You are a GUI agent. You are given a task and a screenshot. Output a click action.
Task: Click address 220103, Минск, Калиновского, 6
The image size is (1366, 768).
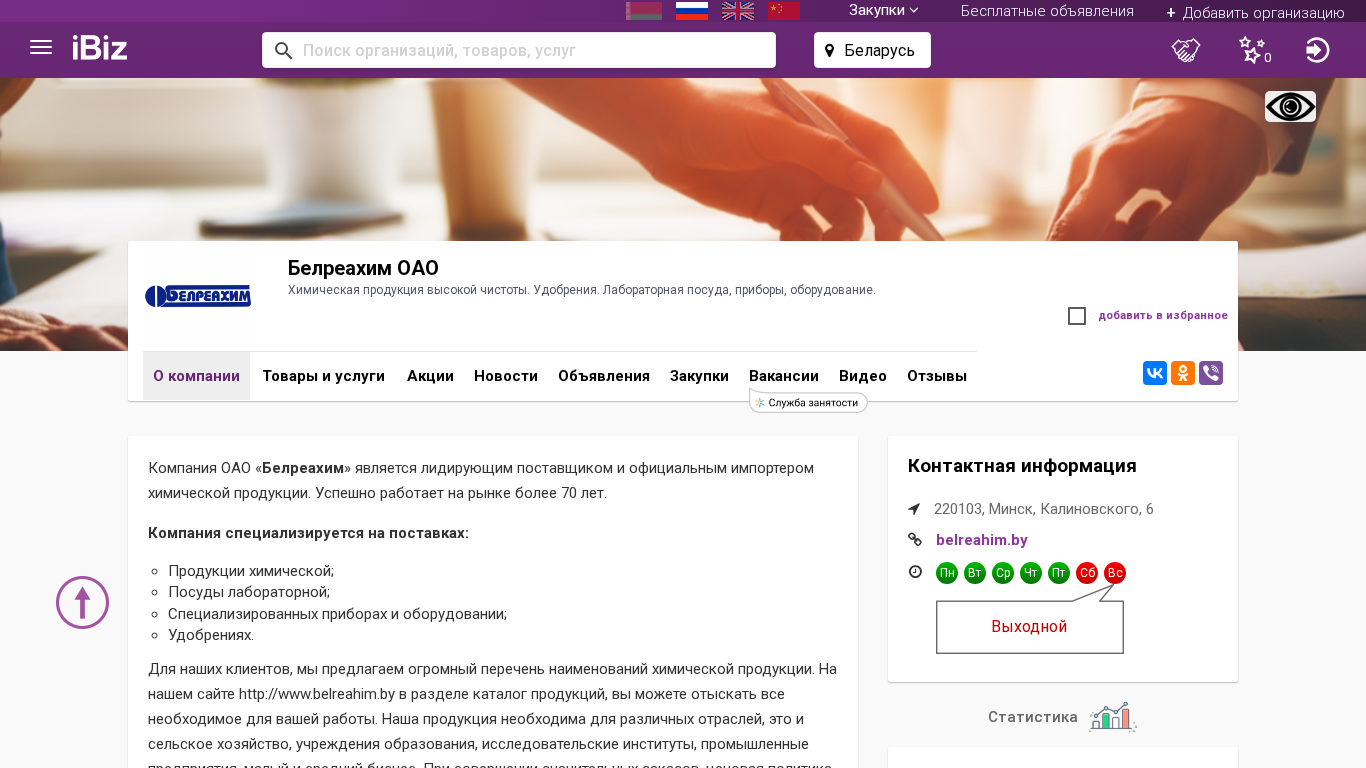(1044, 509)
